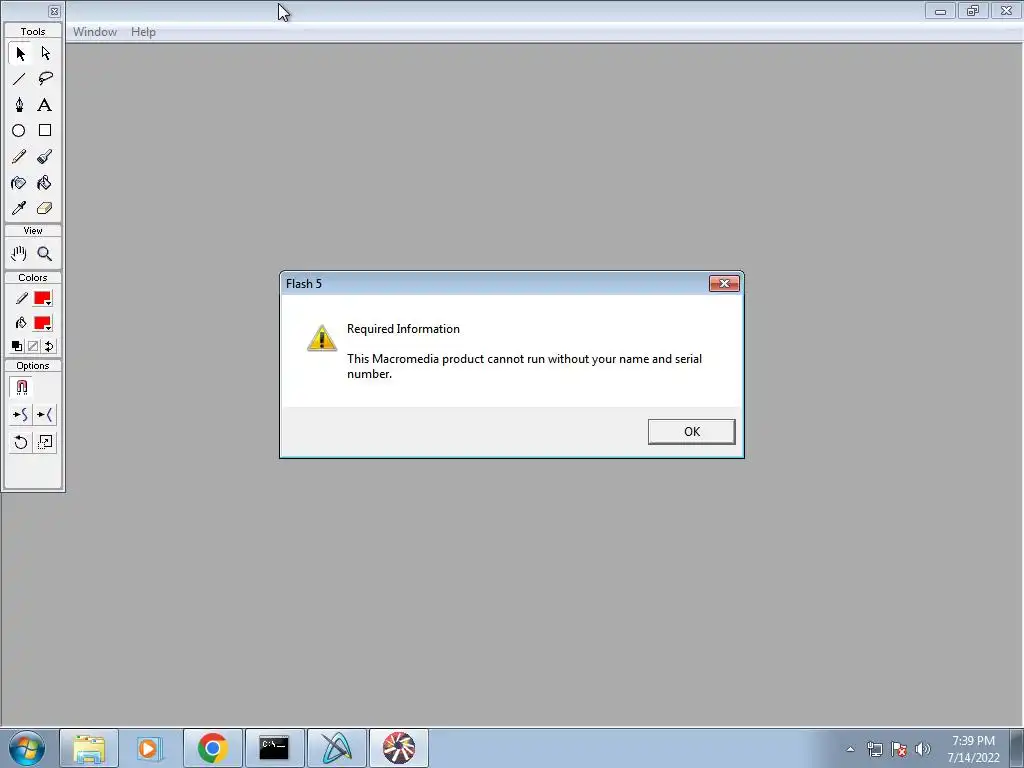Click the 'Required Information' heading text
Screen dimensions: 1024x768
coord(403,329)
